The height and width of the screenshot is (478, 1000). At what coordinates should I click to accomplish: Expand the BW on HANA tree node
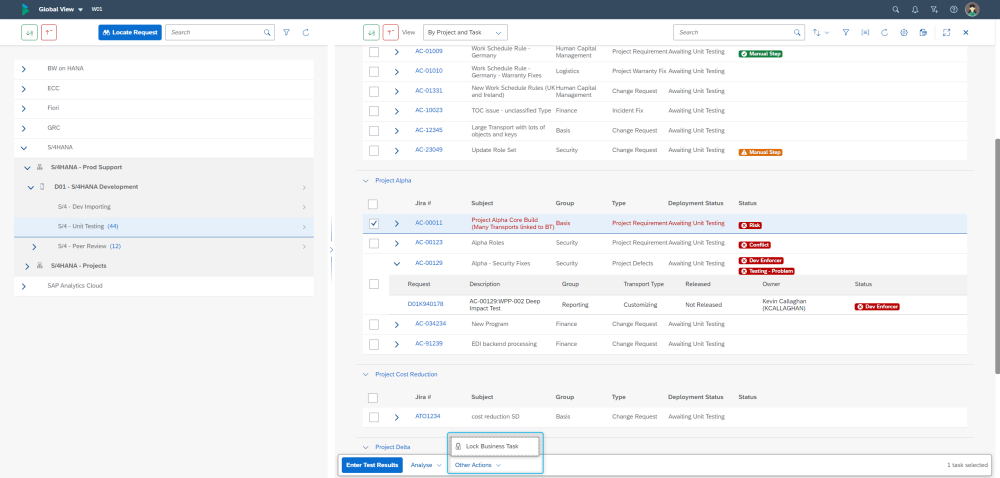click(24, 69)
